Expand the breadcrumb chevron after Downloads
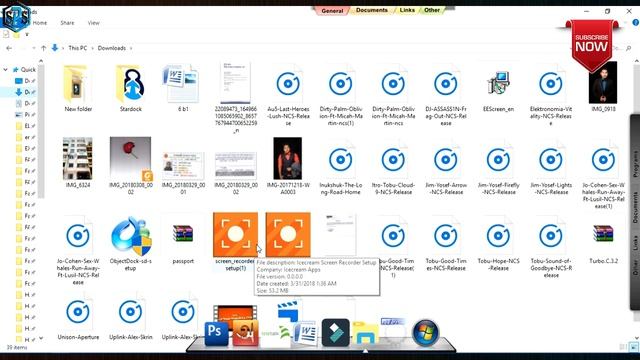Viewport: 640px width, 360px height. 131,48
